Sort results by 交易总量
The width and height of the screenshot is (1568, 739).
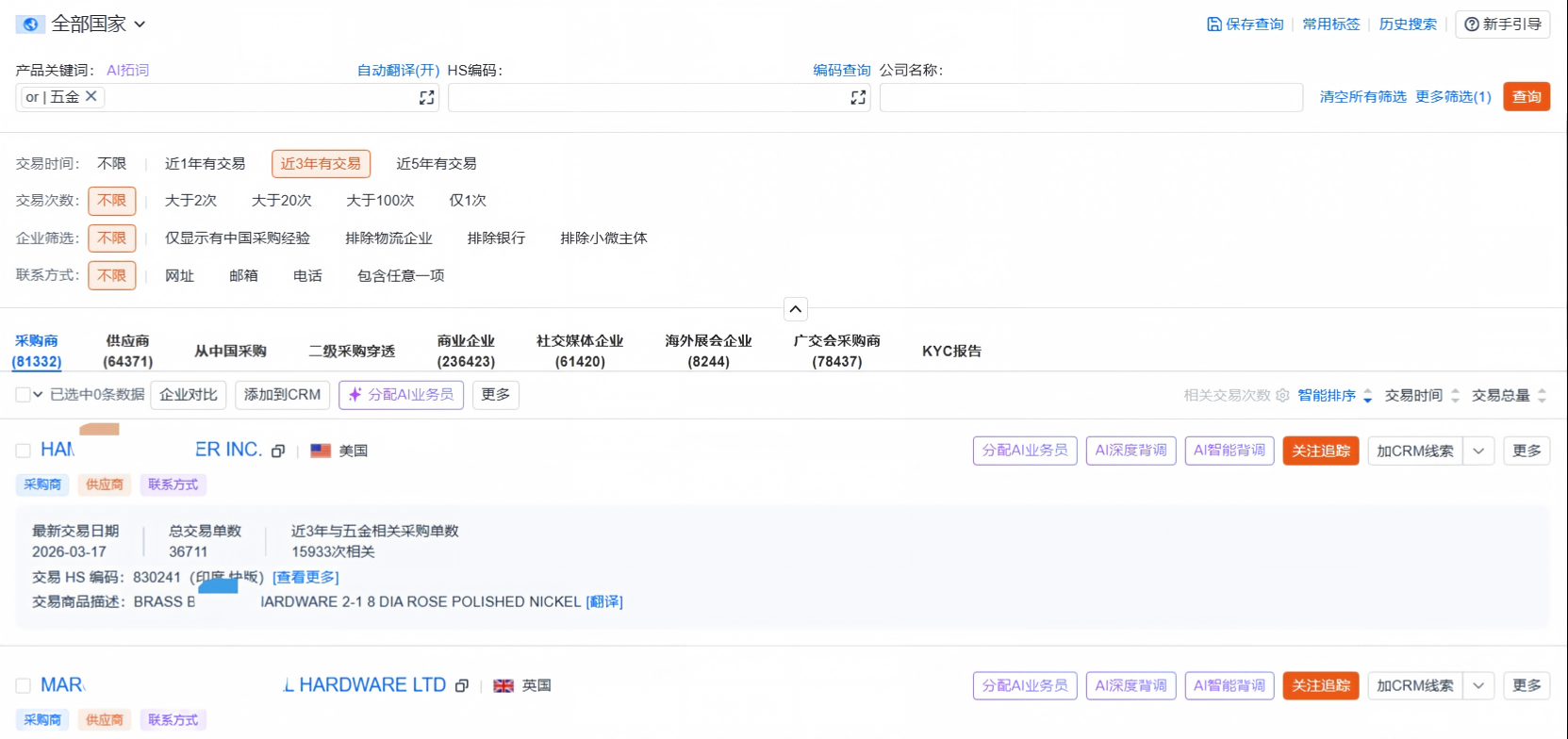1509,396
